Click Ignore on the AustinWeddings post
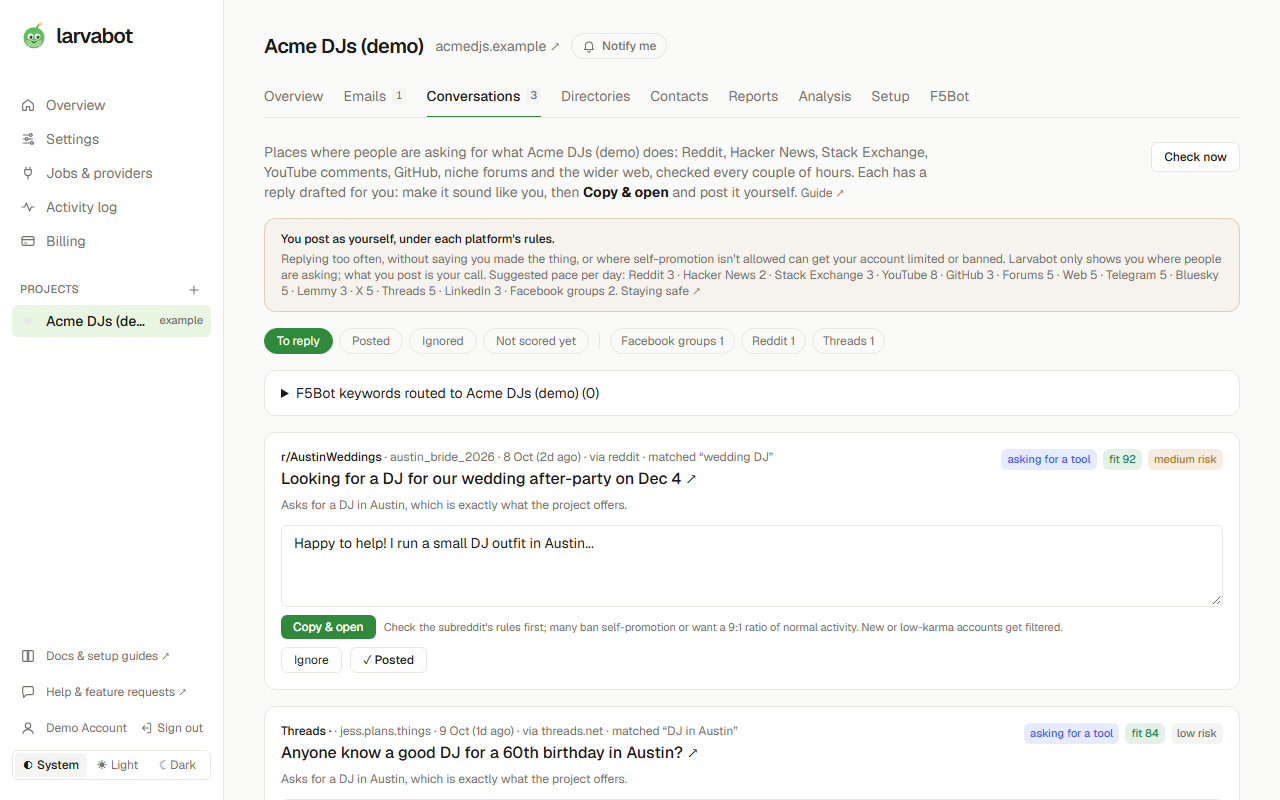Viewport: 1280px width, 800px height. [x=311, y=660]
